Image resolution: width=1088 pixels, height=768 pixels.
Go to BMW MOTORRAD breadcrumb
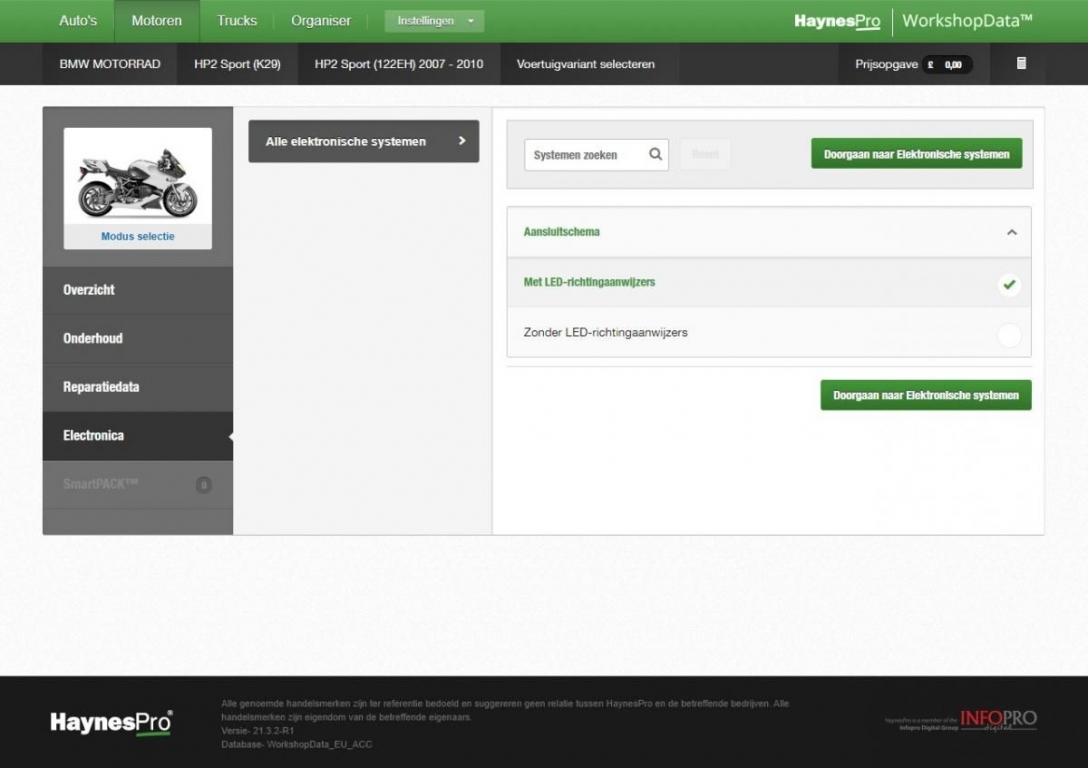[110, 64]
